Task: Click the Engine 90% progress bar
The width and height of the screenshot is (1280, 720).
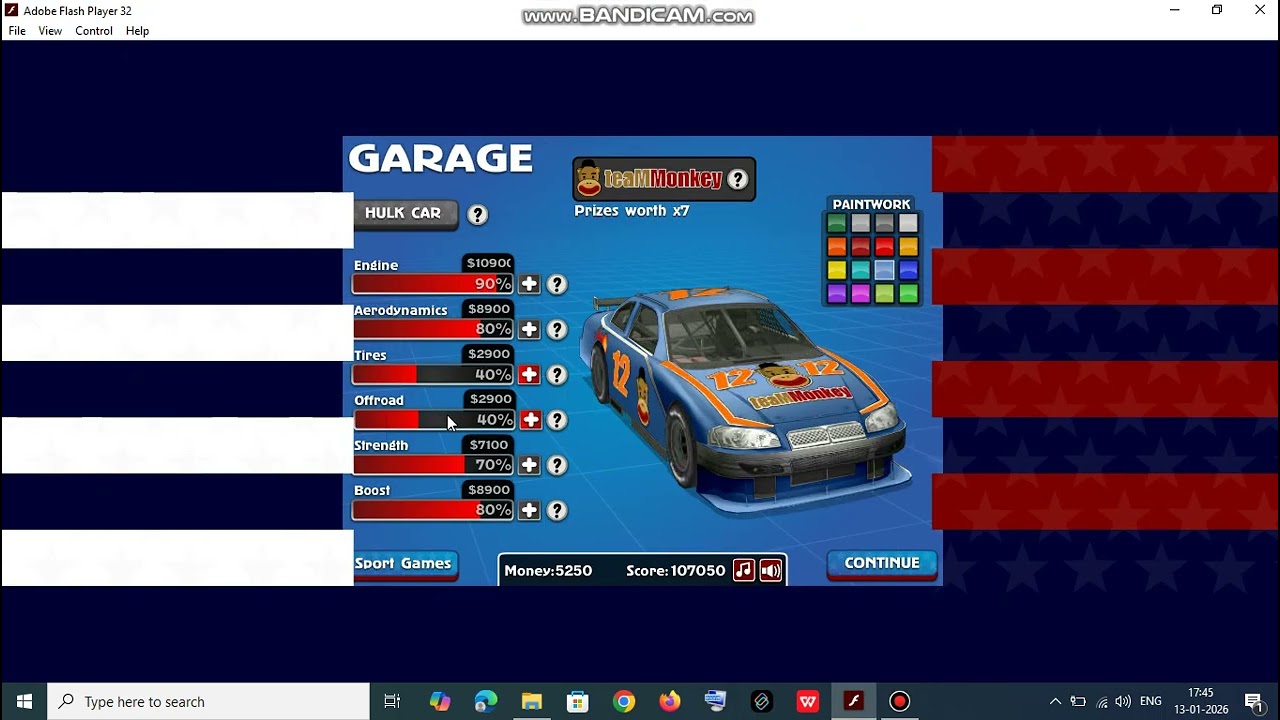Action: click(433, 284)
